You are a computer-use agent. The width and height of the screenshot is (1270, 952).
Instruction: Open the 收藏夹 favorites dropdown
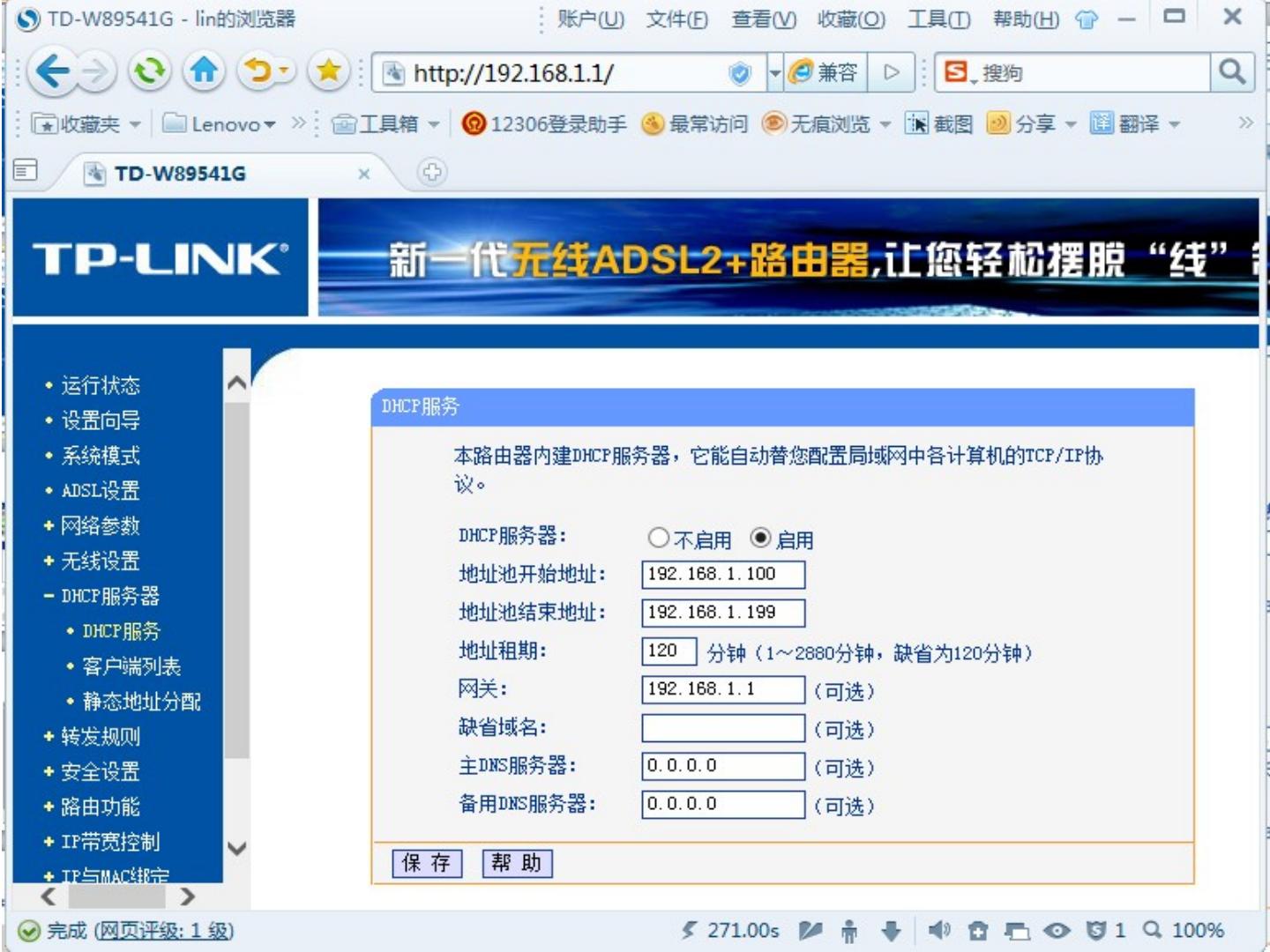pos(86,124)
